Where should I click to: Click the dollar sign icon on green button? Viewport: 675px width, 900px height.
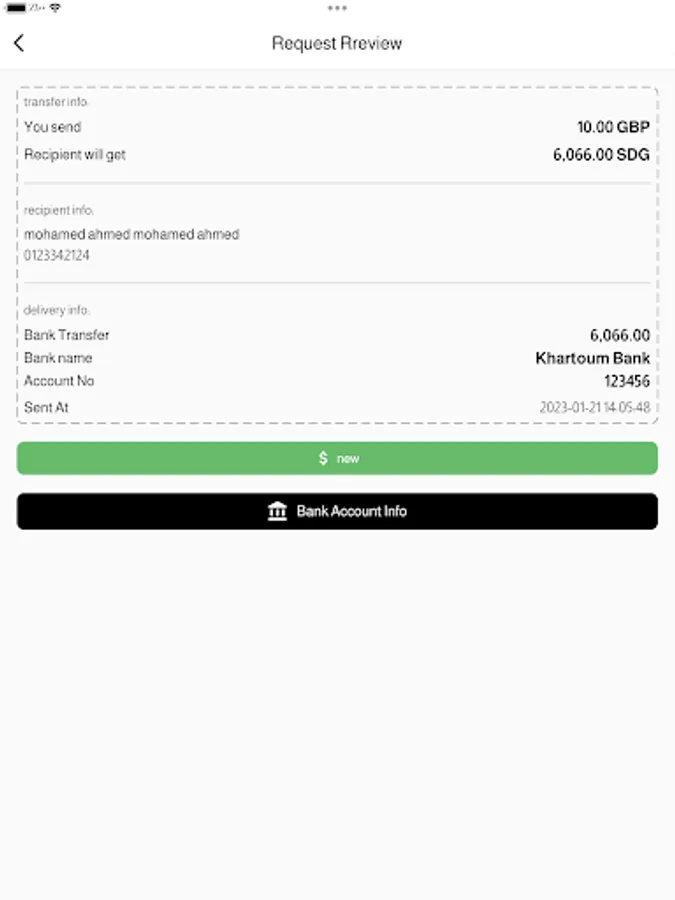pyautogui.click(x=323, y=458)
